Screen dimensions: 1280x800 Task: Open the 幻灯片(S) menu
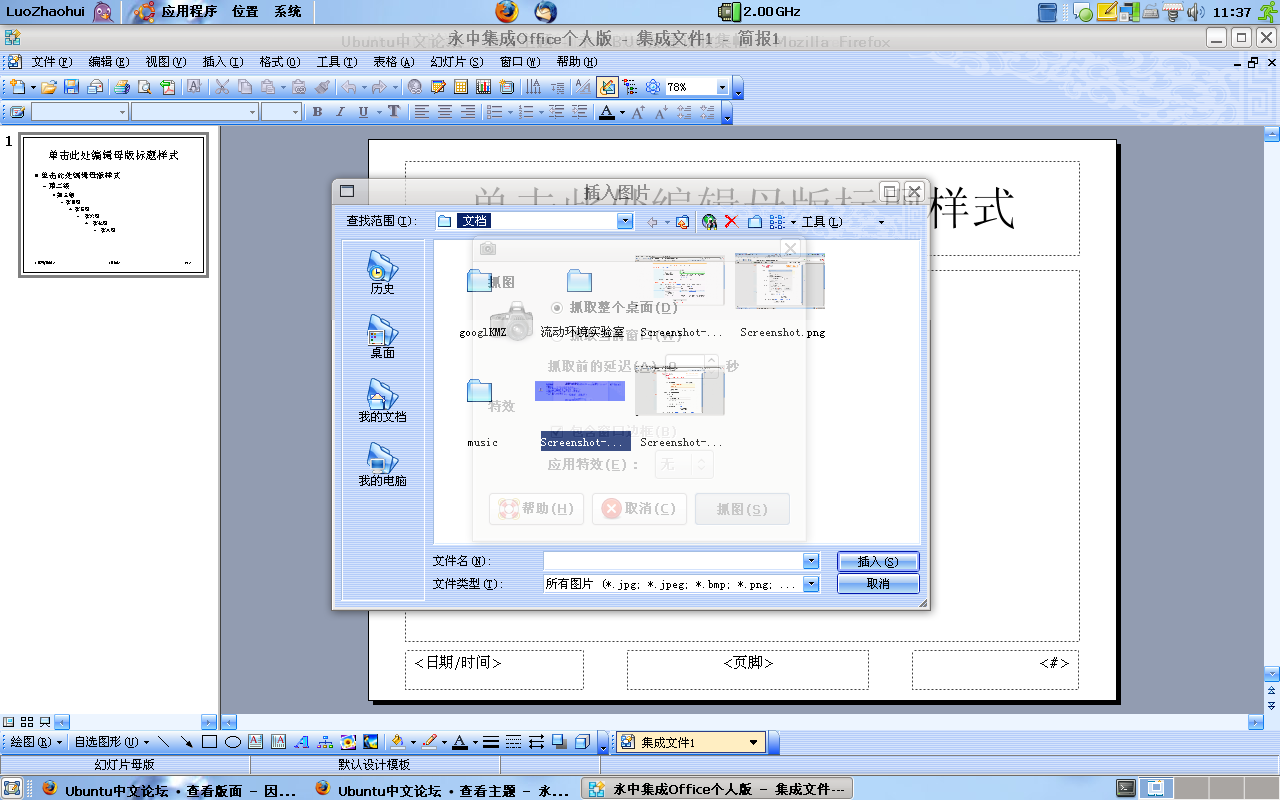pyautogui.click(x=457, y=62)
